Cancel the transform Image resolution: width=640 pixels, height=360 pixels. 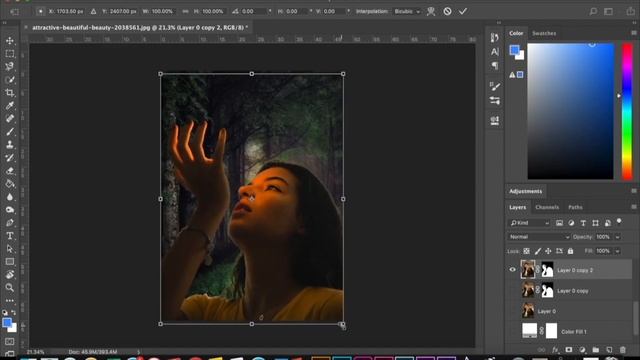coord(447,11)
